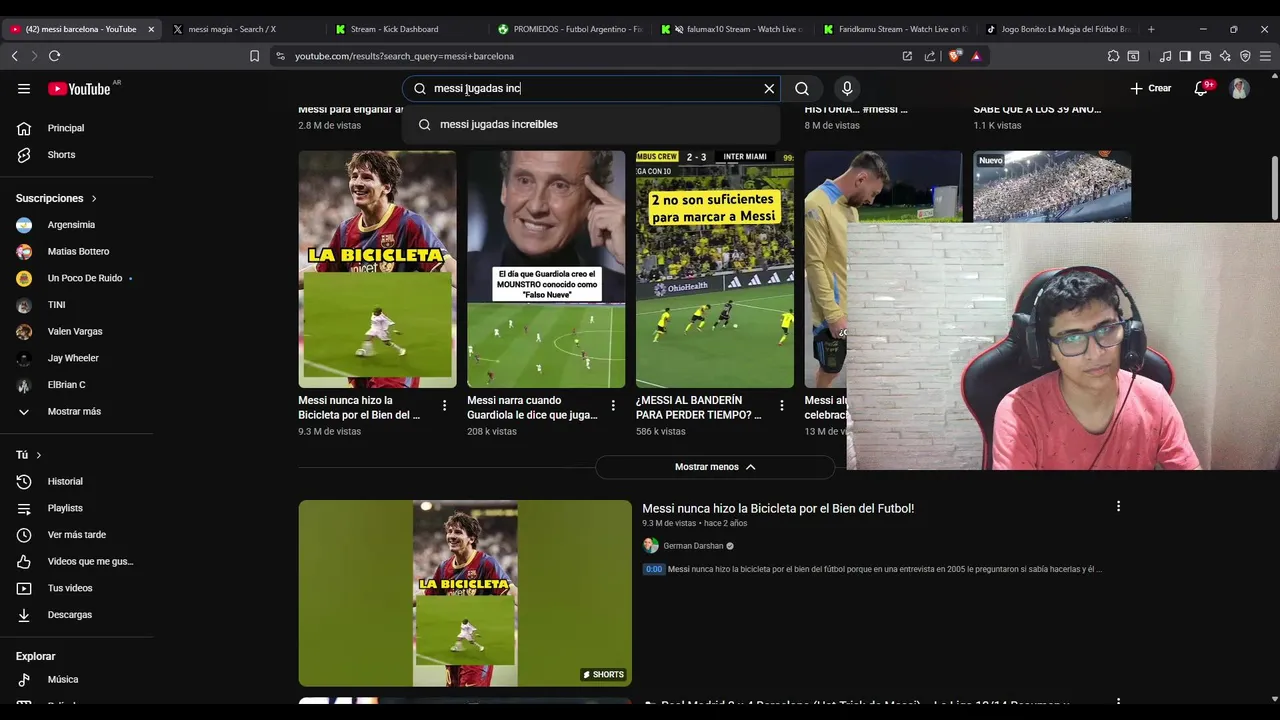Open the extensions puzzle icon

click(1113, 56)
